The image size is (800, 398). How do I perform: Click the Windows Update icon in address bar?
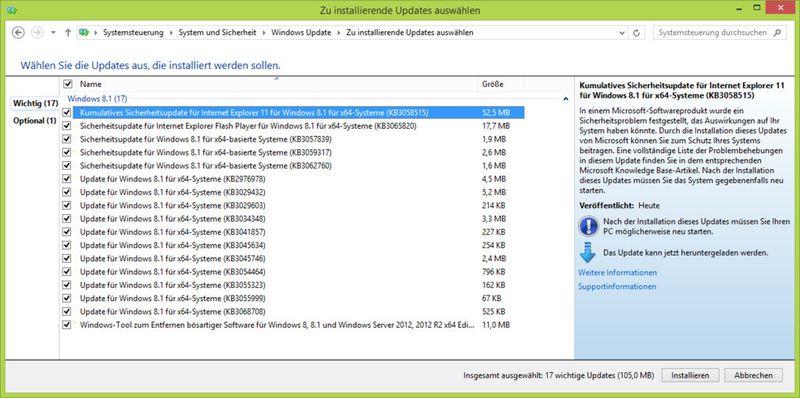84,33
